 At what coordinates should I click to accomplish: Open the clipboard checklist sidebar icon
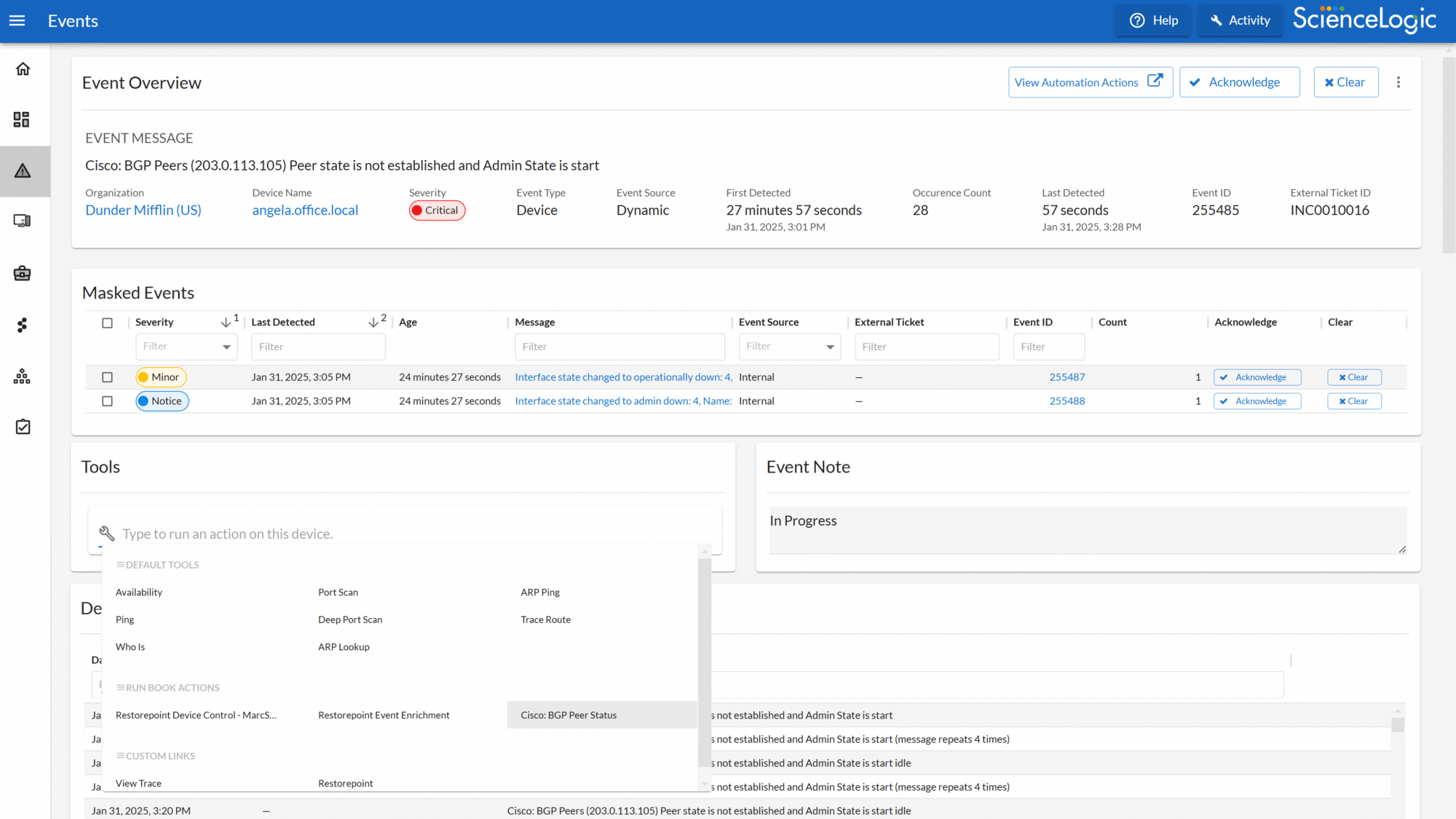pos(23,427)
